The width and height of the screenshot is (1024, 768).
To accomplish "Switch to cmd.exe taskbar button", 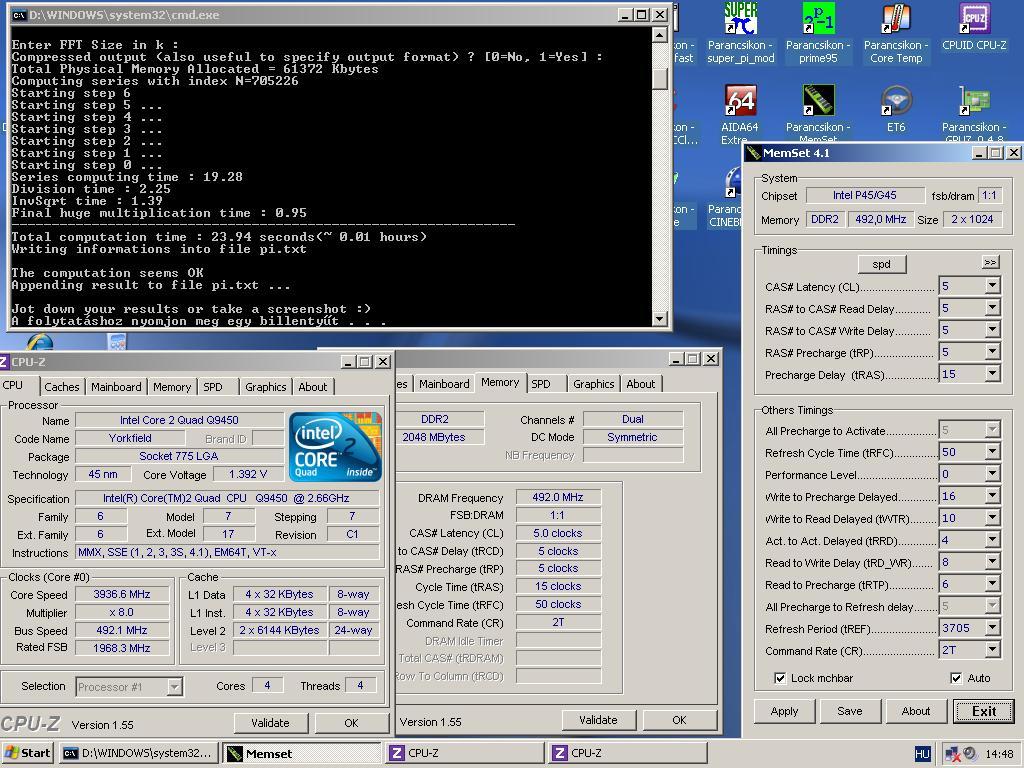I will (x=138, y=753).
